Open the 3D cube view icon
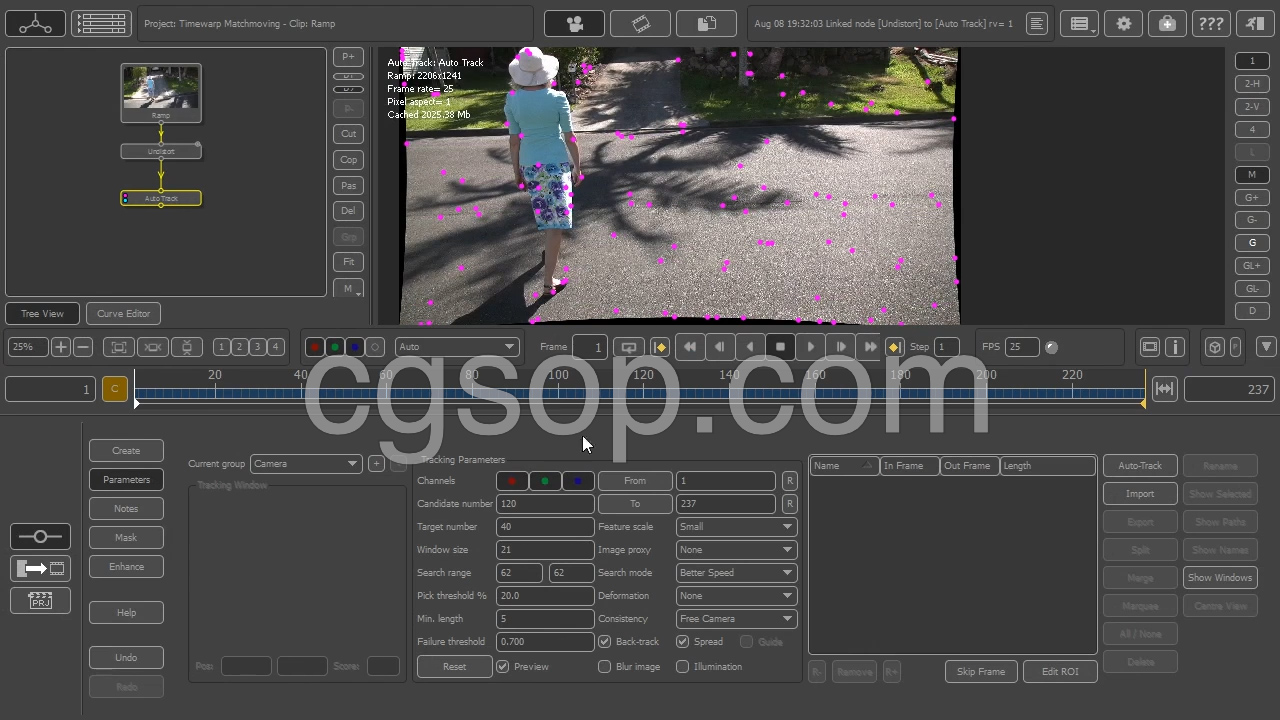The image size is (1280, 720). (x=1214, y=347)
